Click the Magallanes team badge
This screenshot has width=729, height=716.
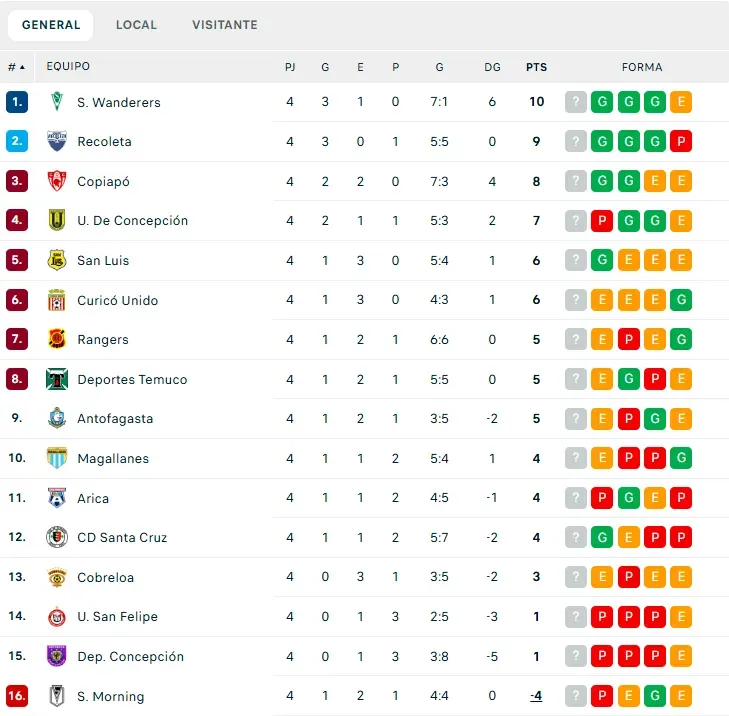(x=57, y=458)
